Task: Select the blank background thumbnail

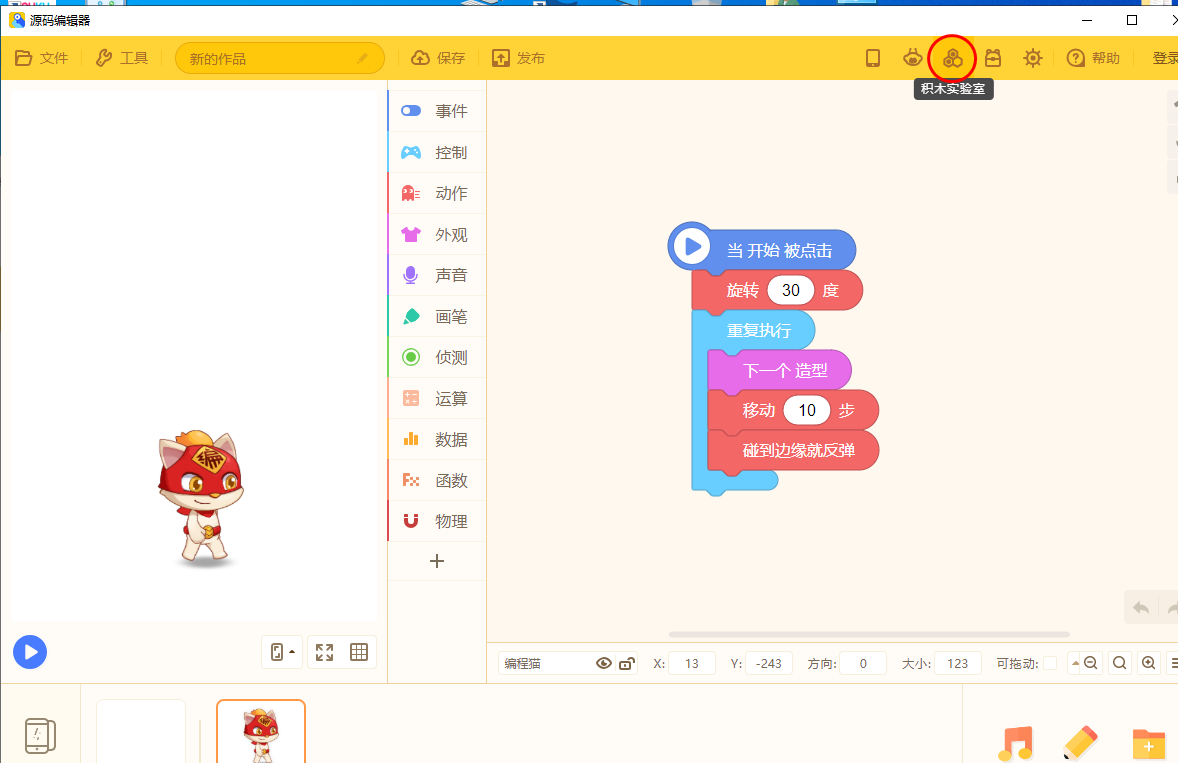Action: [140, 731]
